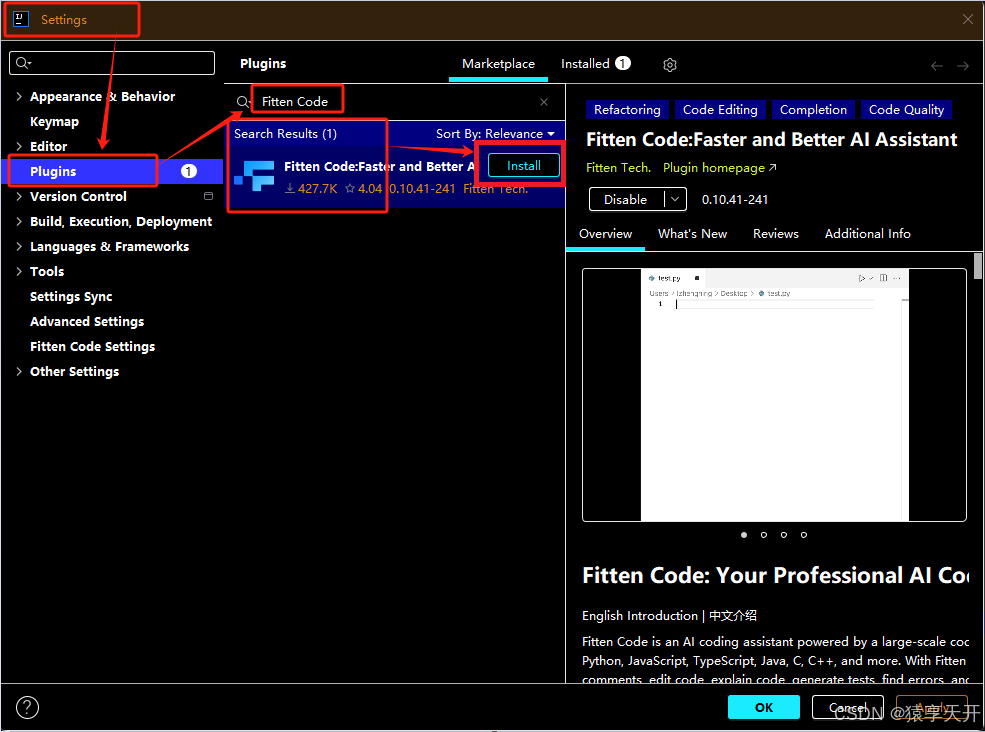Viewport: 985px width, 732px height.
Task: Navigate back with the left arrow icon
Action: 937,66
